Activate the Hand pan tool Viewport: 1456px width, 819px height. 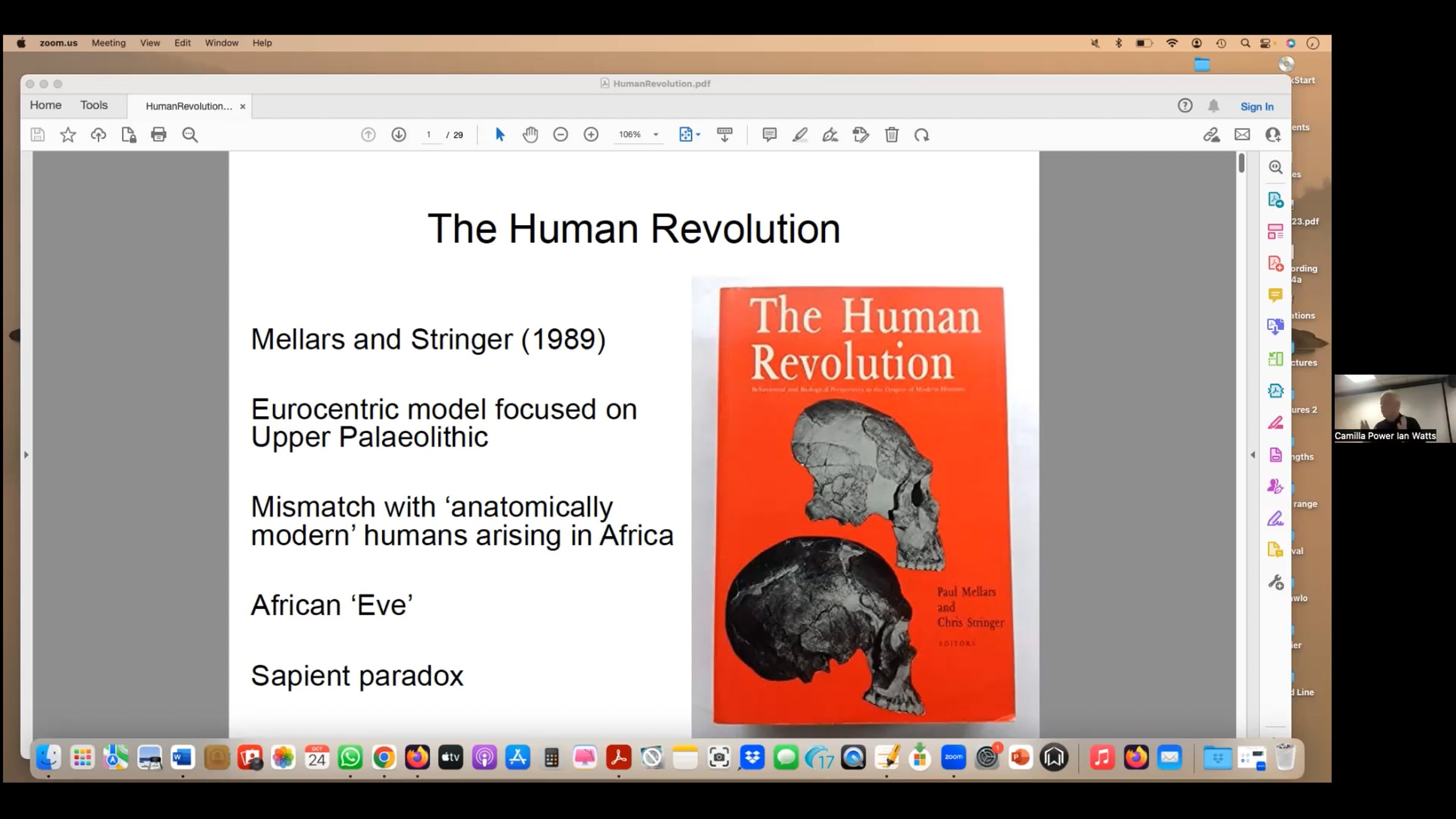pyautogui.click(x=530, y=135)
